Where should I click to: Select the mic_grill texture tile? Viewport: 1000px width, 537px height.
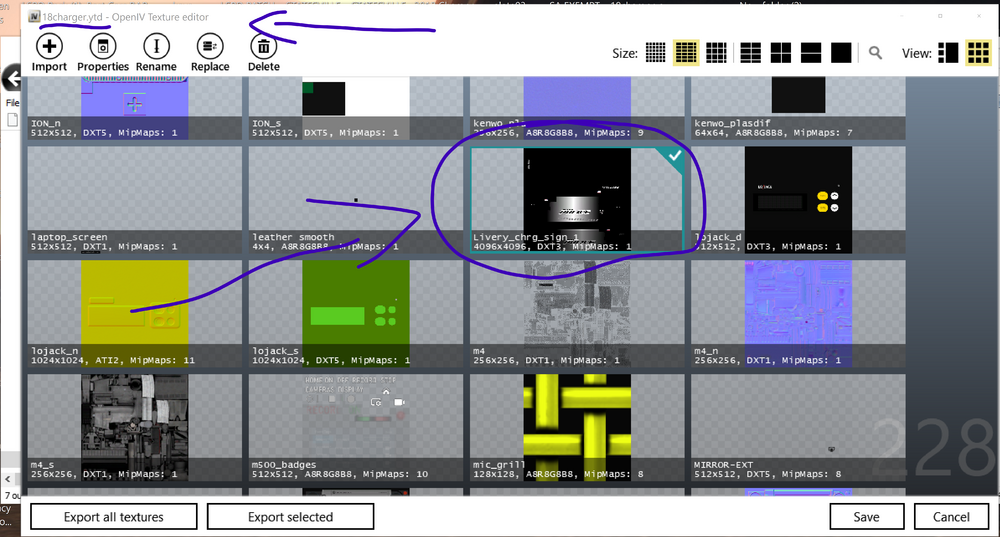577,427
